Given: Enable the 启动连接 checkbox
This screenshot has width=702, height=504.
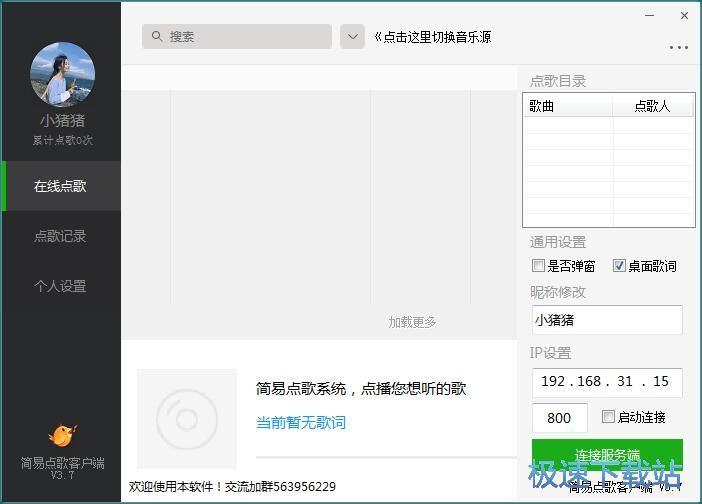Looking at the screenshot, I should coord(608,417).
